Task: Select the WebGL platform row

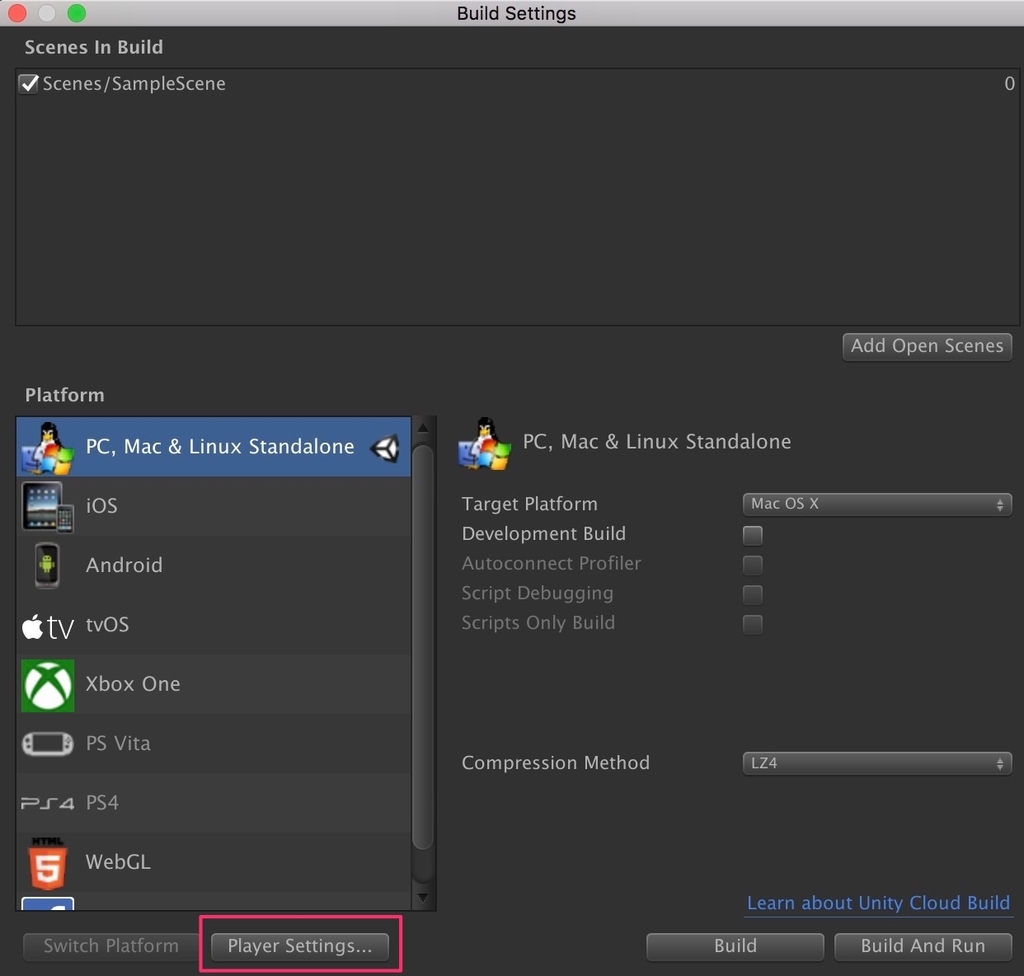Action: 214,862
